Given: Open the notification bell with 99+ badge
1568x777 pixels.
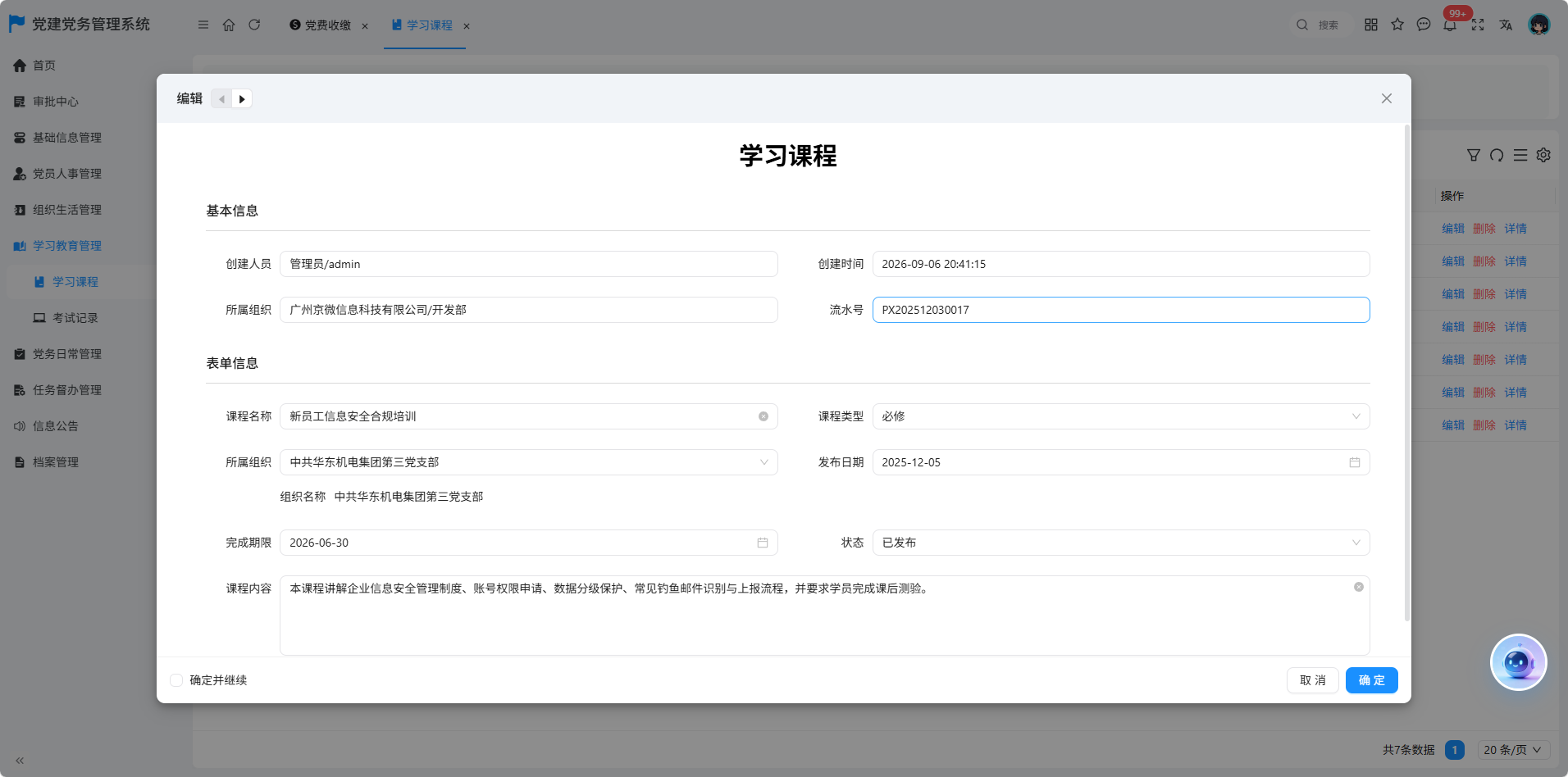Looking at the screenshot, I should click(x=1450, y=25).
